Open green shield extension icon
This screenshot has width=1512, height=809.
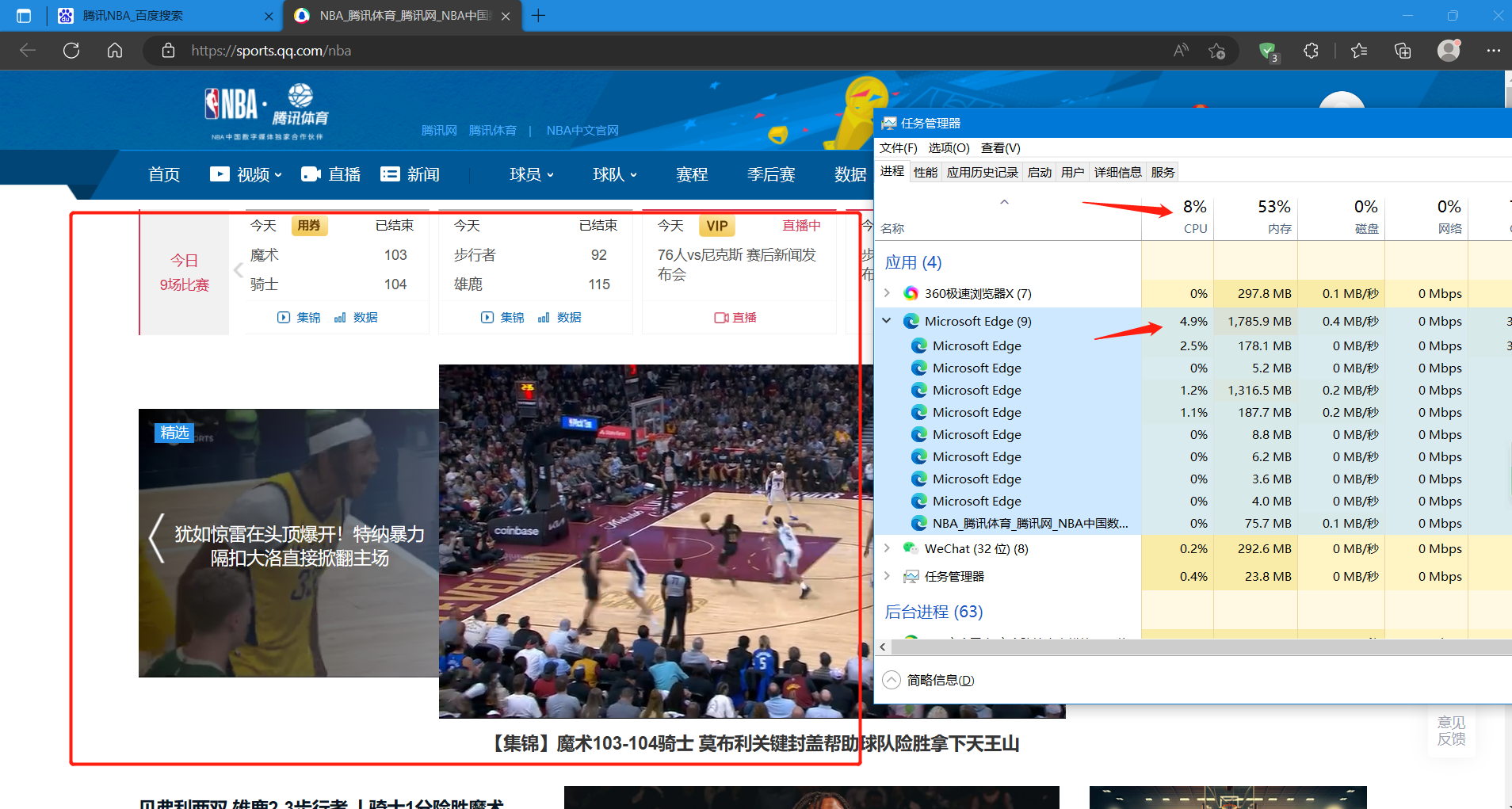pyautogui.click(x=1268, y=52)
